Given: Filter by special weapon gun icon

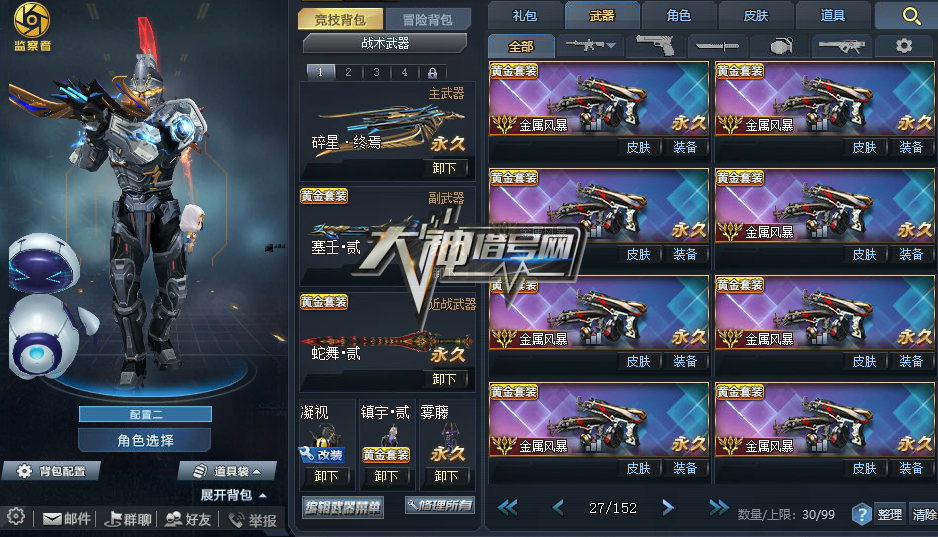Looking at the screenshot, I should coord(842,46).
